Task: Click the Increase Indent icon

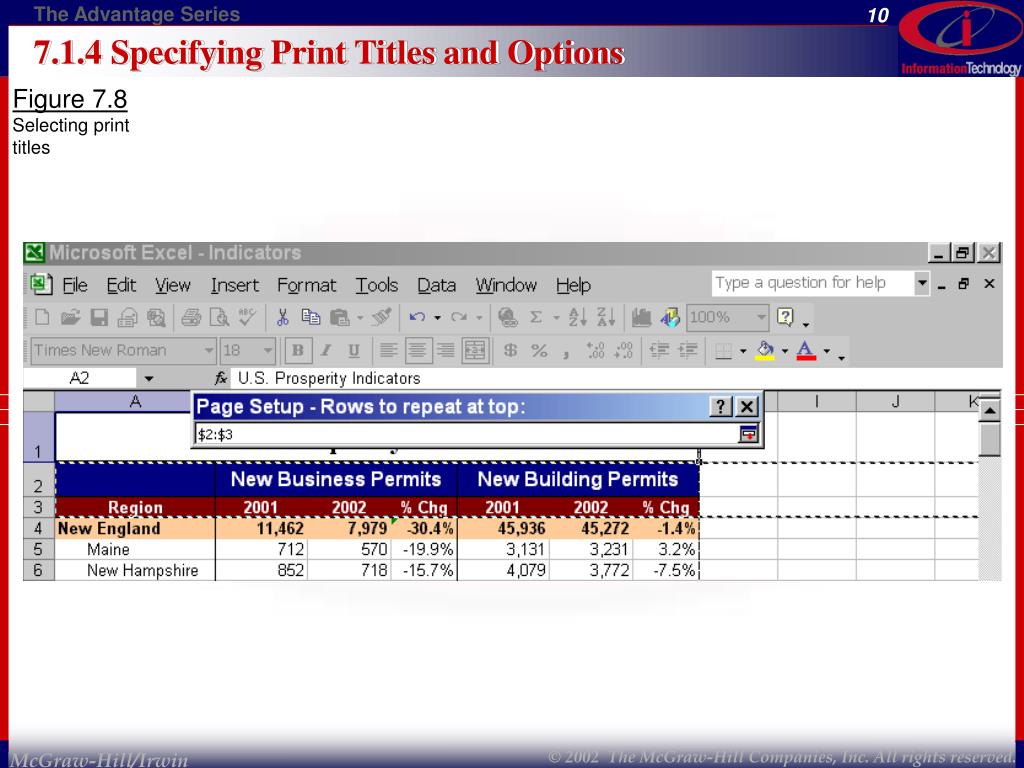Action: [688, 351]
